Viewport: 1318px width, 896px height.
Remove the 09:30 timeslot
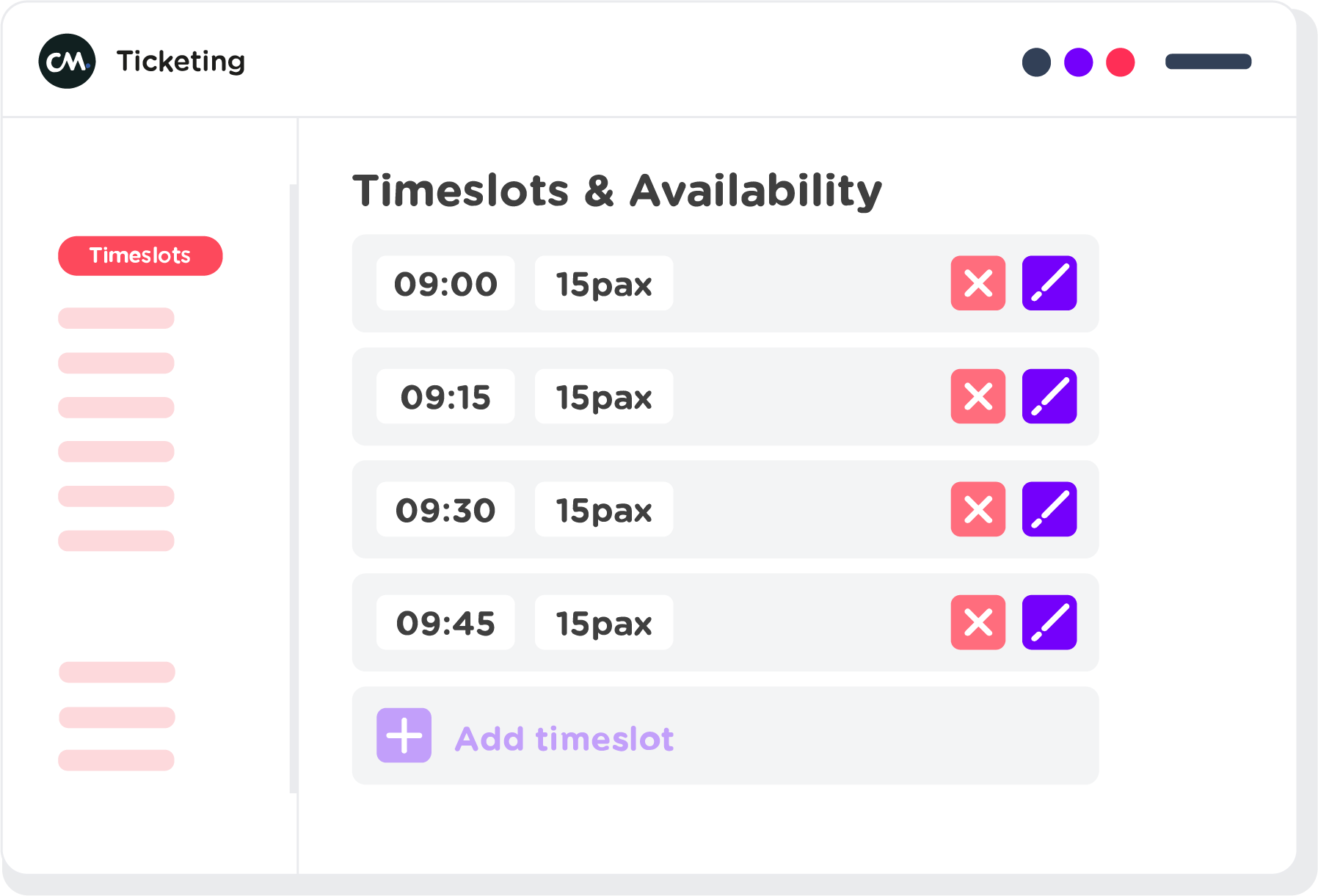point(977,509)
